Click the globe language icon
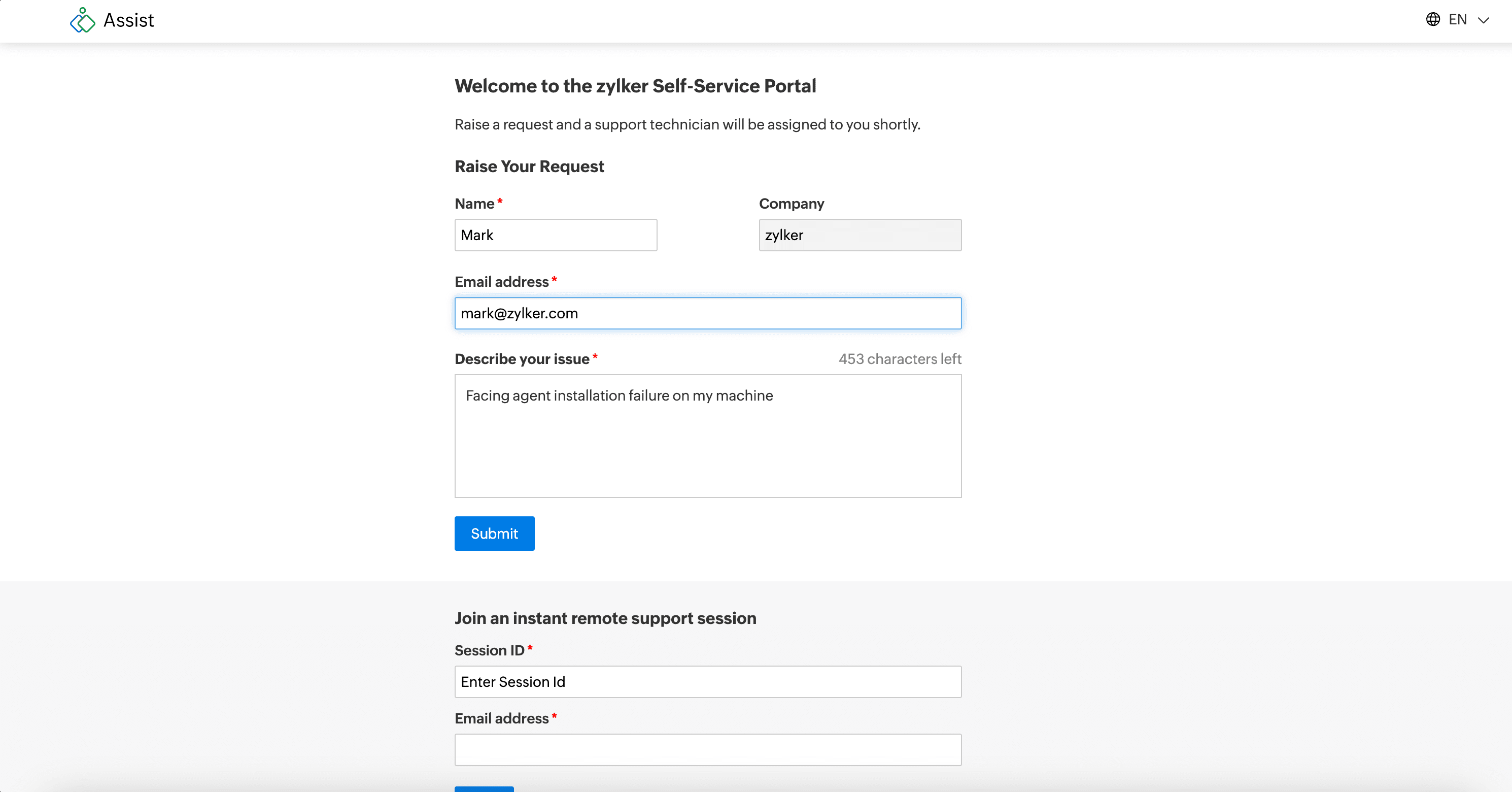This screenshot has height=792, width=1512. point(1433,19)
